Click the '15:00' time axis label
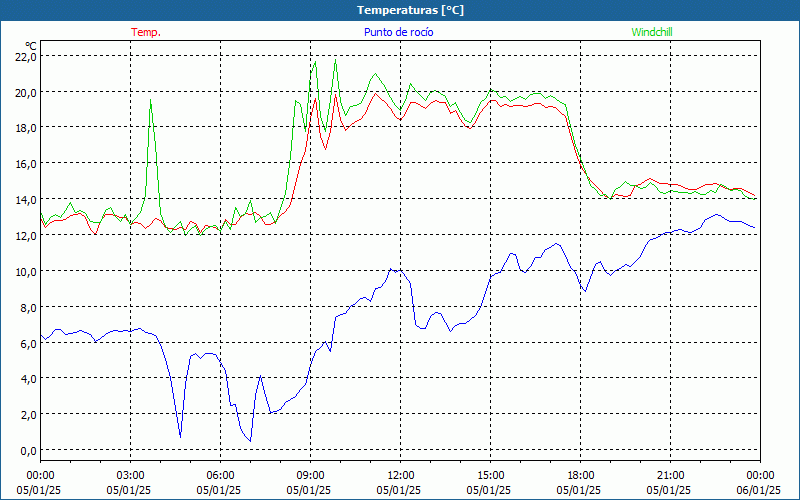The height and width of the screenshot is (500, 800). pos(491,476)
